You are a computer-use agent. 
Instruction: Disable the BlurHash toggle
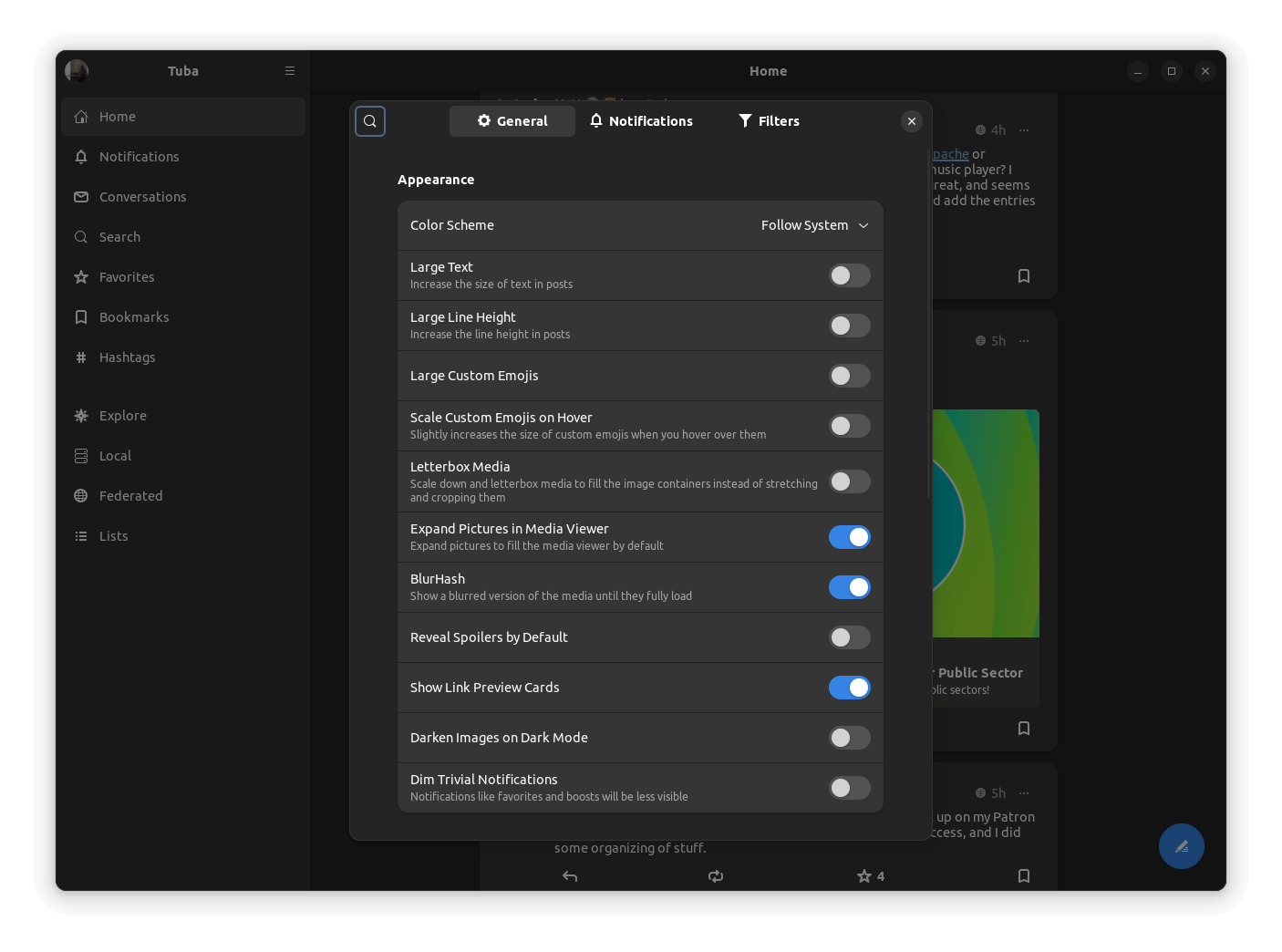click(x=849, y=587)
